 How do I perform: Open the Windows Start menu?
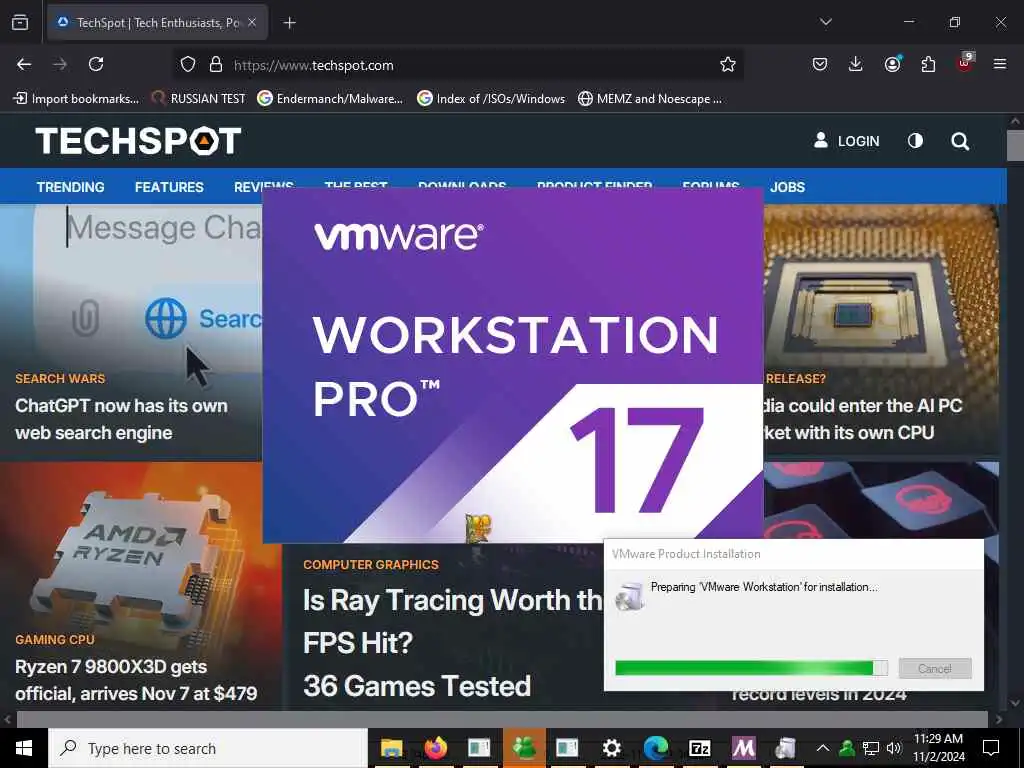(24, 748)
